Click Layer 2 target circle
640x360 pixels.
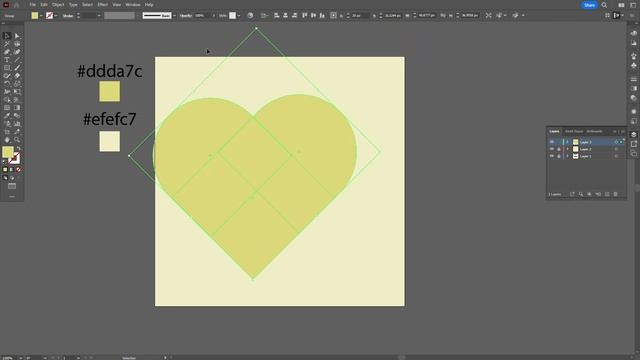click(x=616, y=149)
